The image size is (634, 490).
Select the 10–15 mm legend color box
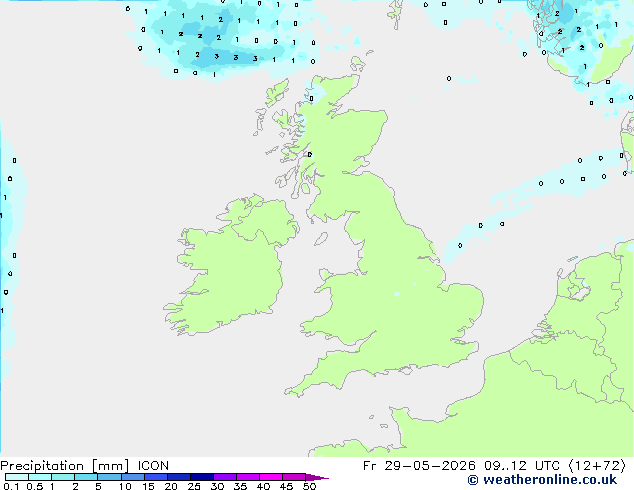[133, 477]
